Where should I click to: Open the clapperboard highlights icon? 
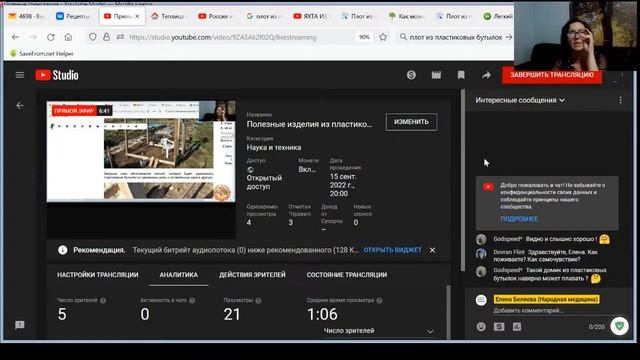[x=436, y=75]
